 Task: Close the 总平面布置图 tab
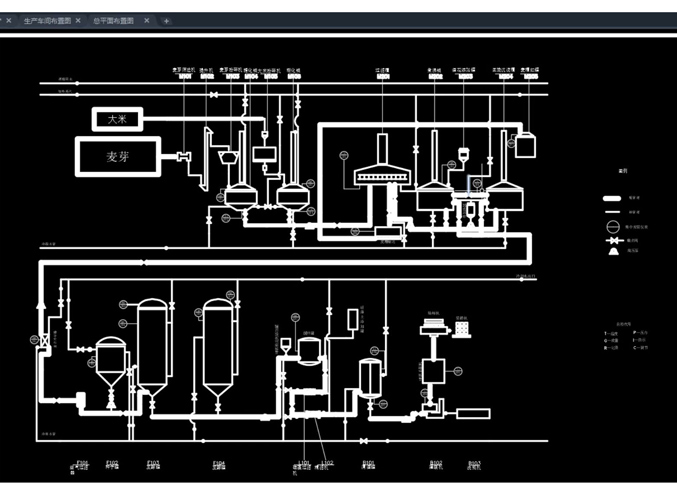point(147,20)
